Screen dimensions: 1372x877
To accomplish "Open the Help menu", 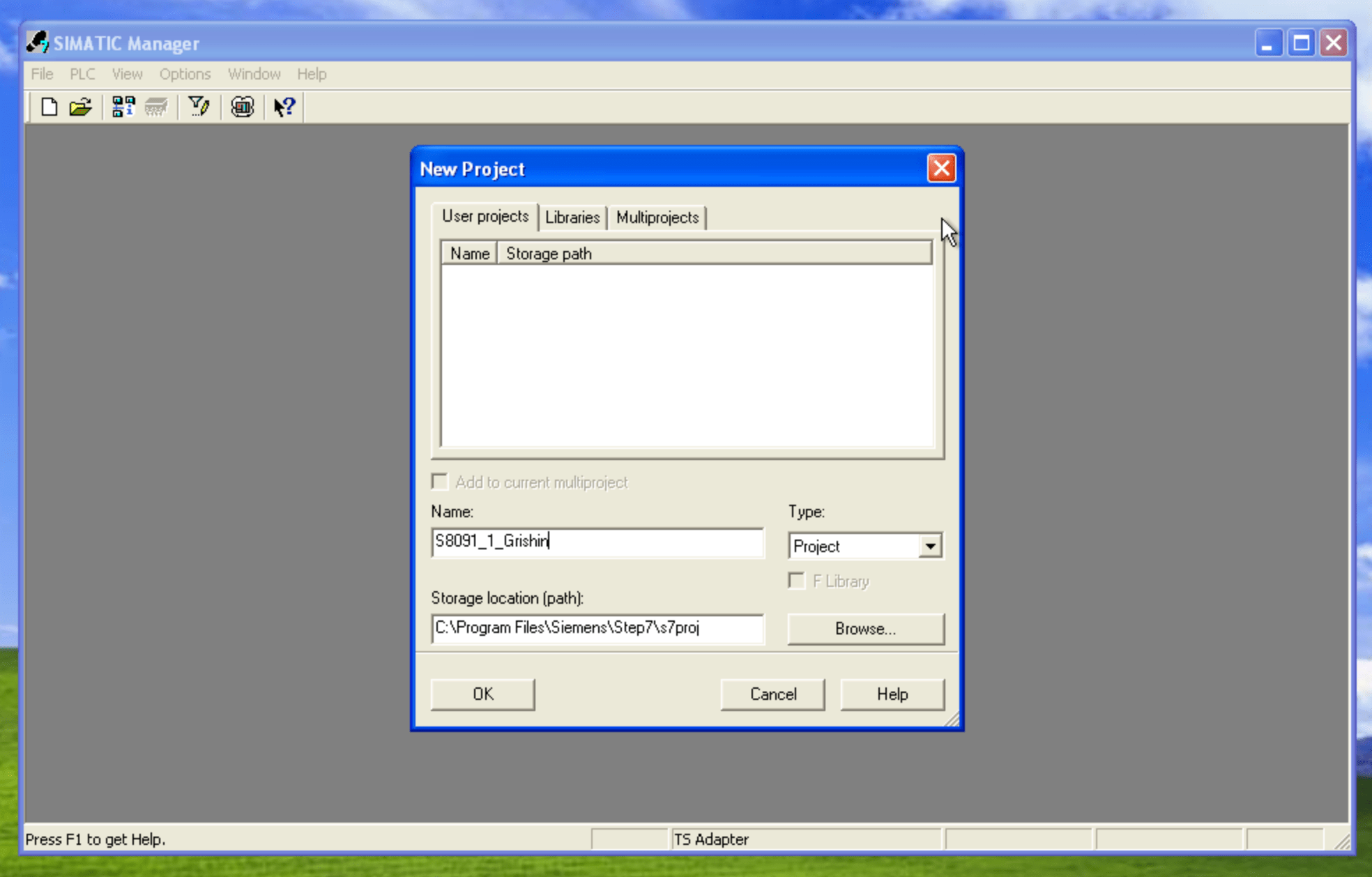I will click(312, 74).
